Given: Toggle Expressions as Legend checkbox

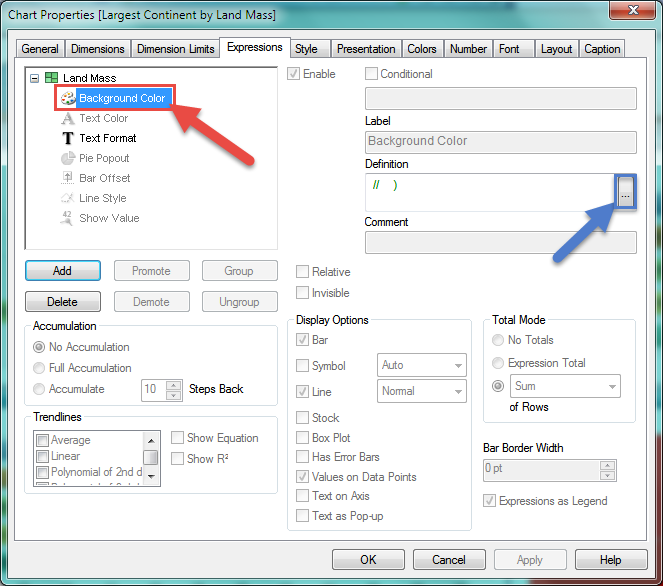Looking at the screenshot, I should click(x=490, y=501).
